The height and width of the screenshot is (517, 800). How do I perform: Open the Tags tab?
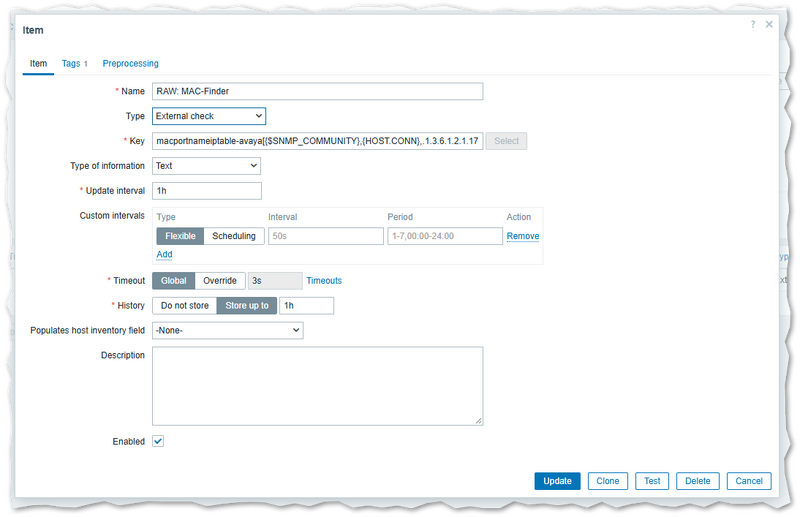click(x=74, y=64)
